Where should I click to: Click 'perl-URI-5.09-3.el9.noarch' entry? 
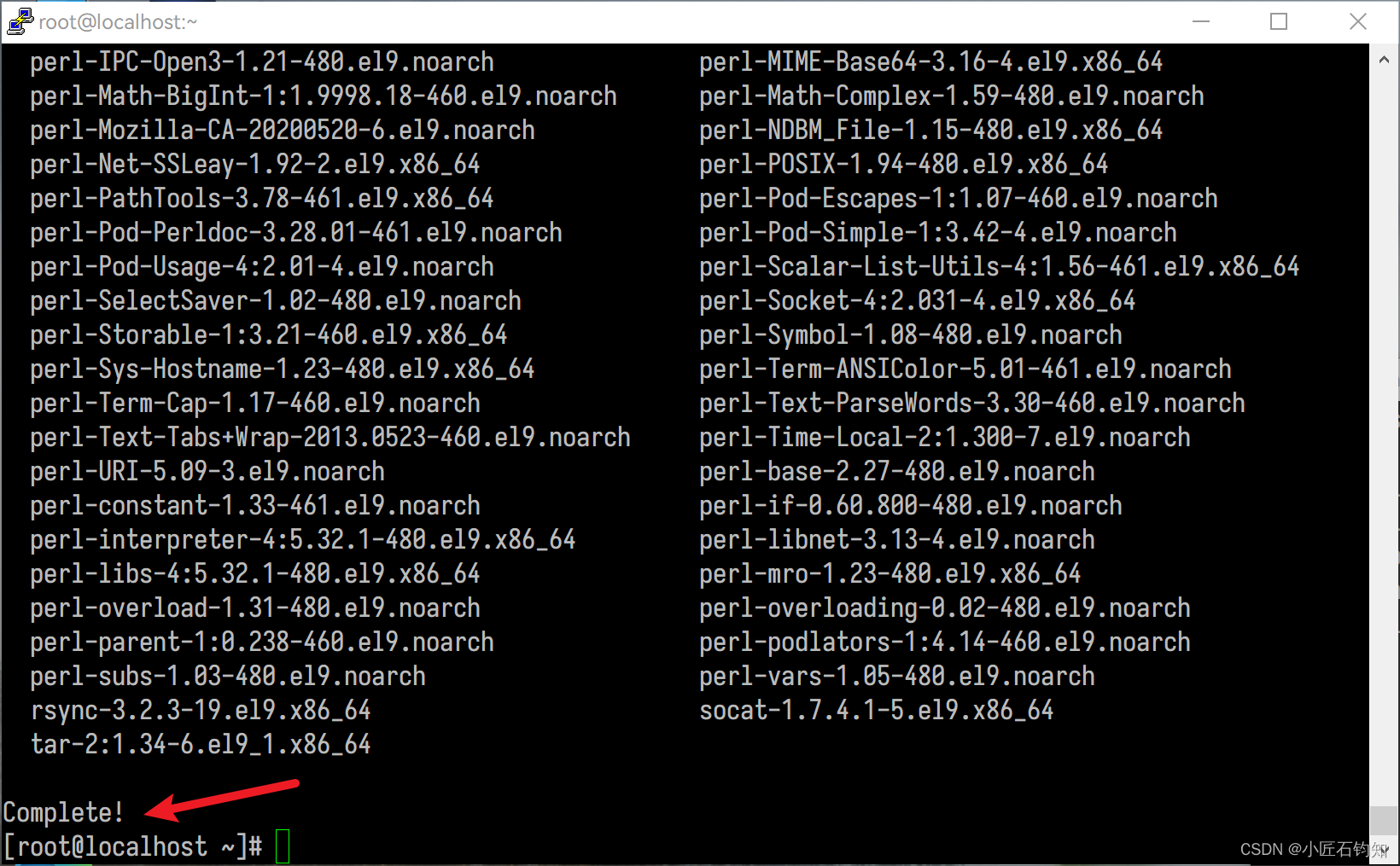(x=207, y=472)
